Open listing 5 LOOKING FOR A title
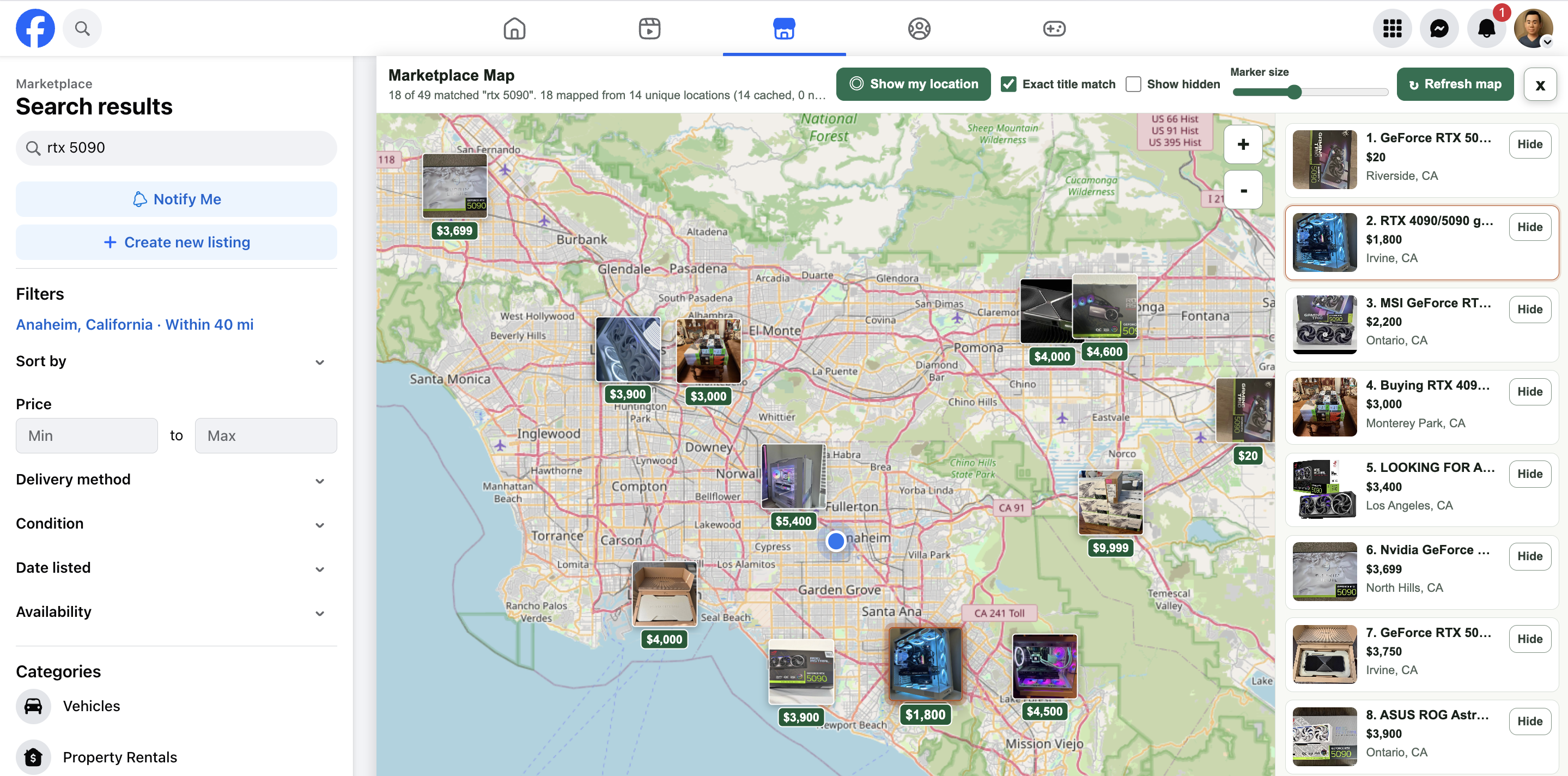 1430,468
